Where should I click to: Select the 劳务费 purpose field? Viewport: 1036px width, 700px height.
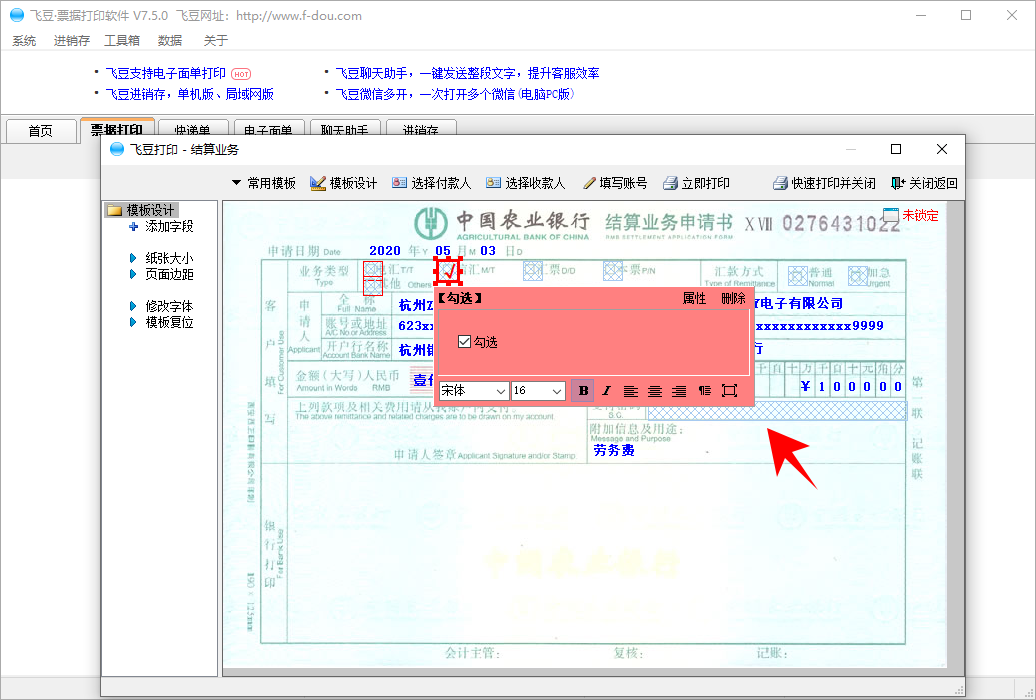tap(614, 451)
